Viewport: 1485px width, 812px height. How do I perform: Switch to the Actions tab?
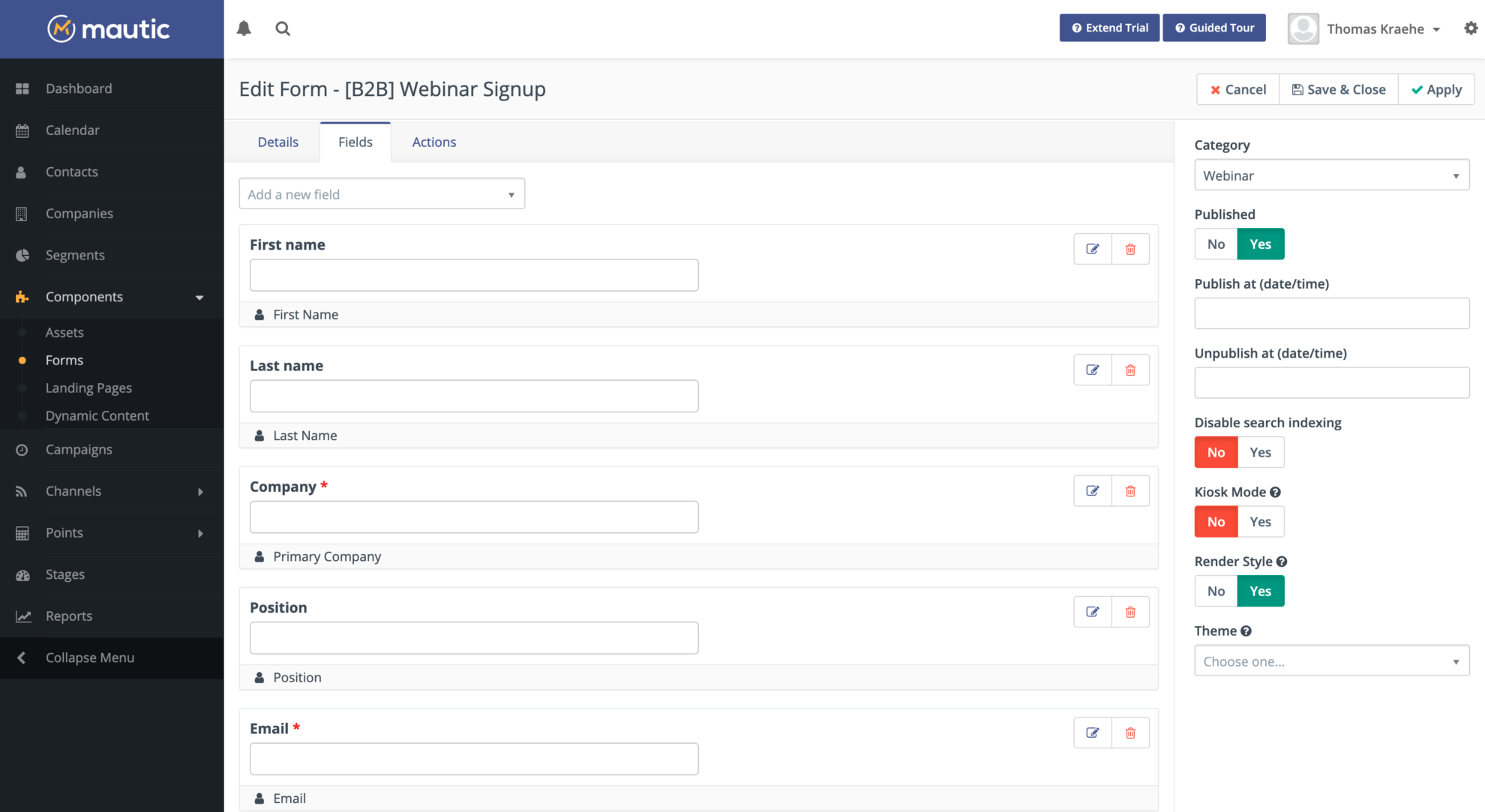coord(433,142)
